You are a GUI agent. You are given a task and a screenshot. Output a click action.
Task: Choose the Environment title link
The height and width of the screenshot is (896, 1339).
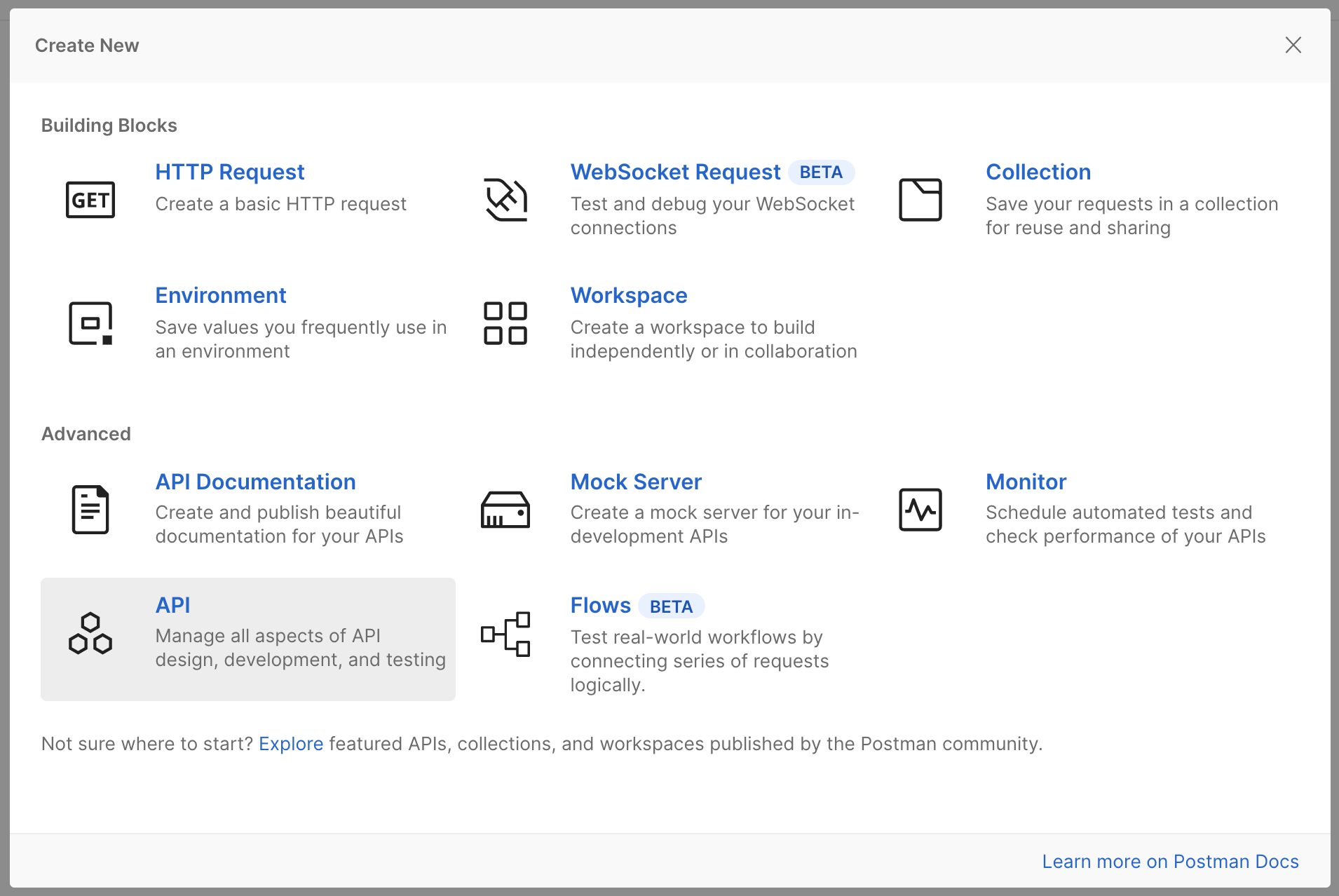221,295
